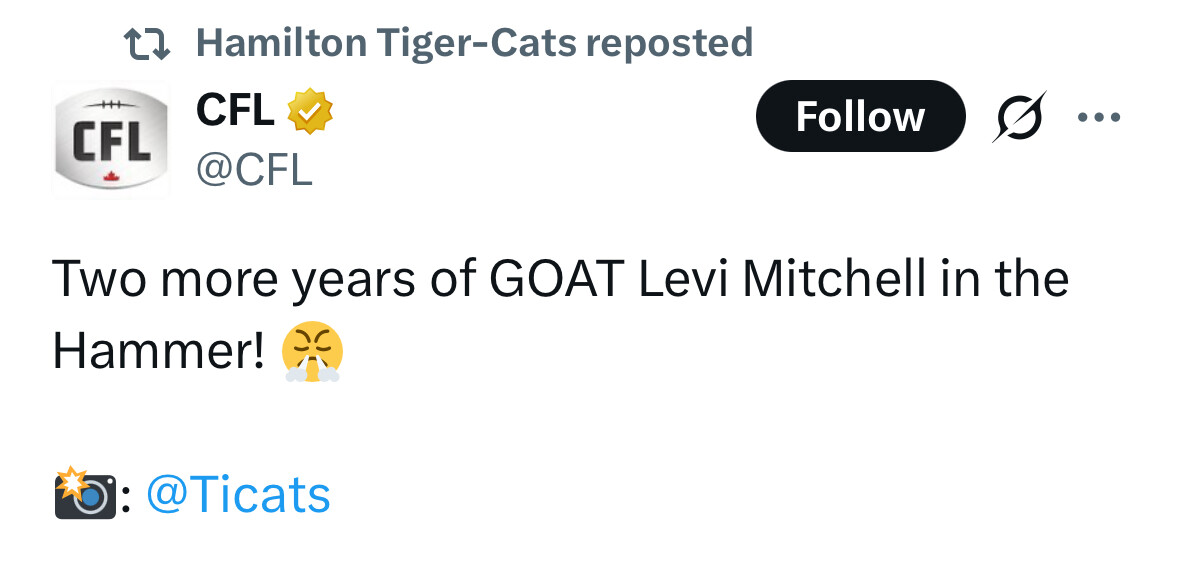Open the Grok icon beside Follow
Screen dimensions: 1179x566
click(1019, 116)
